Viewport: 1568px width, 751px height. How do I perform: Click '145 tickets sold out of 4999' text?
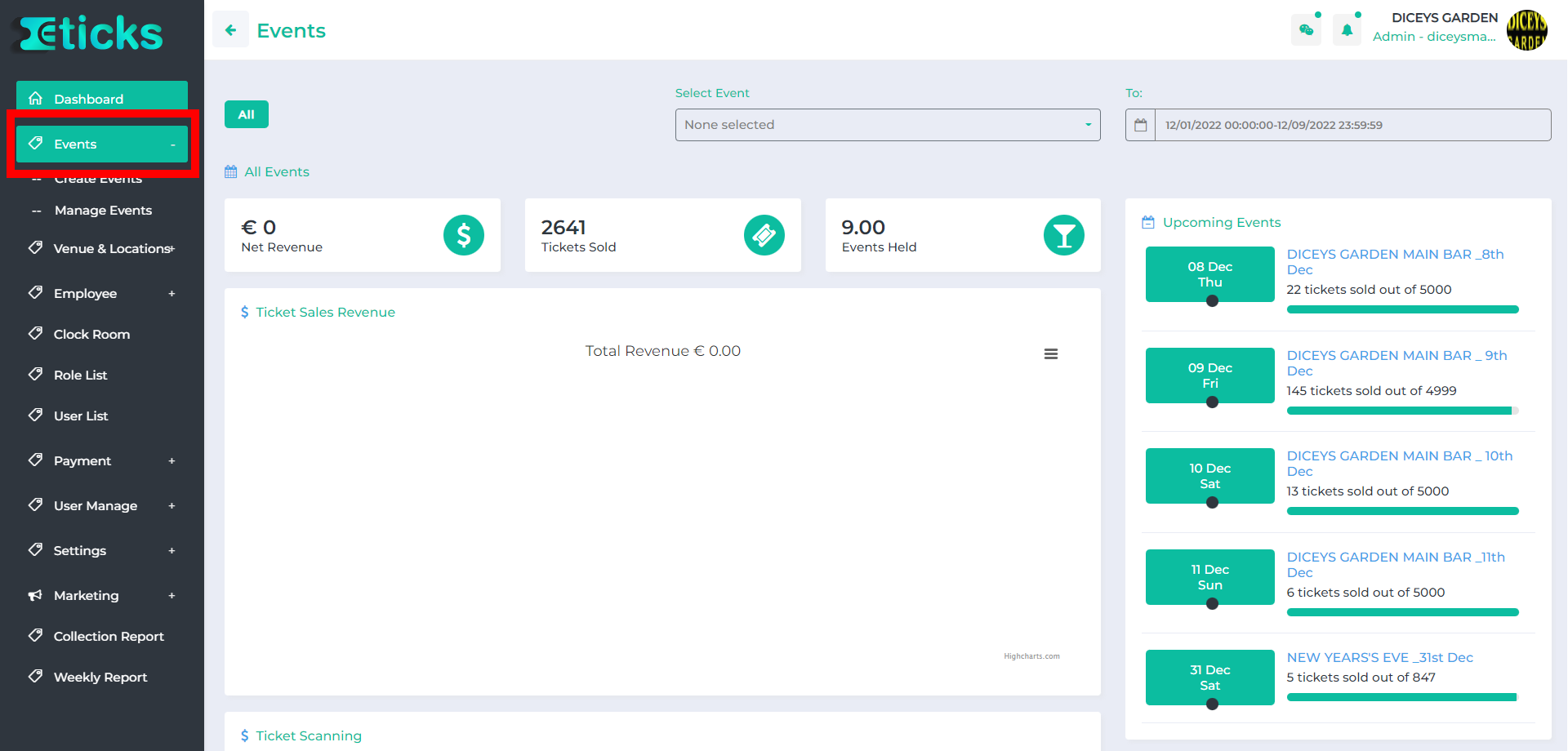(1371, 391)
